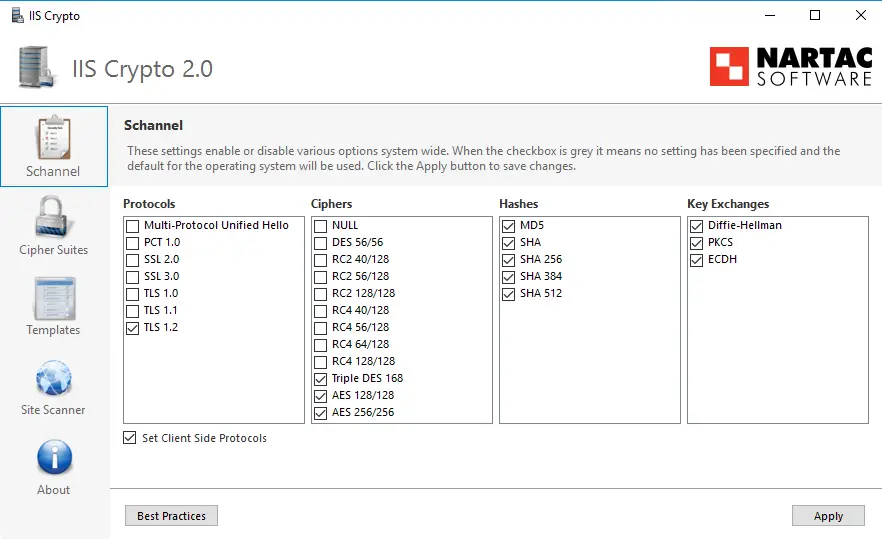Open the Templates icon in sidebar
This screenshot has width=882, height=539.
click(54, 298)
